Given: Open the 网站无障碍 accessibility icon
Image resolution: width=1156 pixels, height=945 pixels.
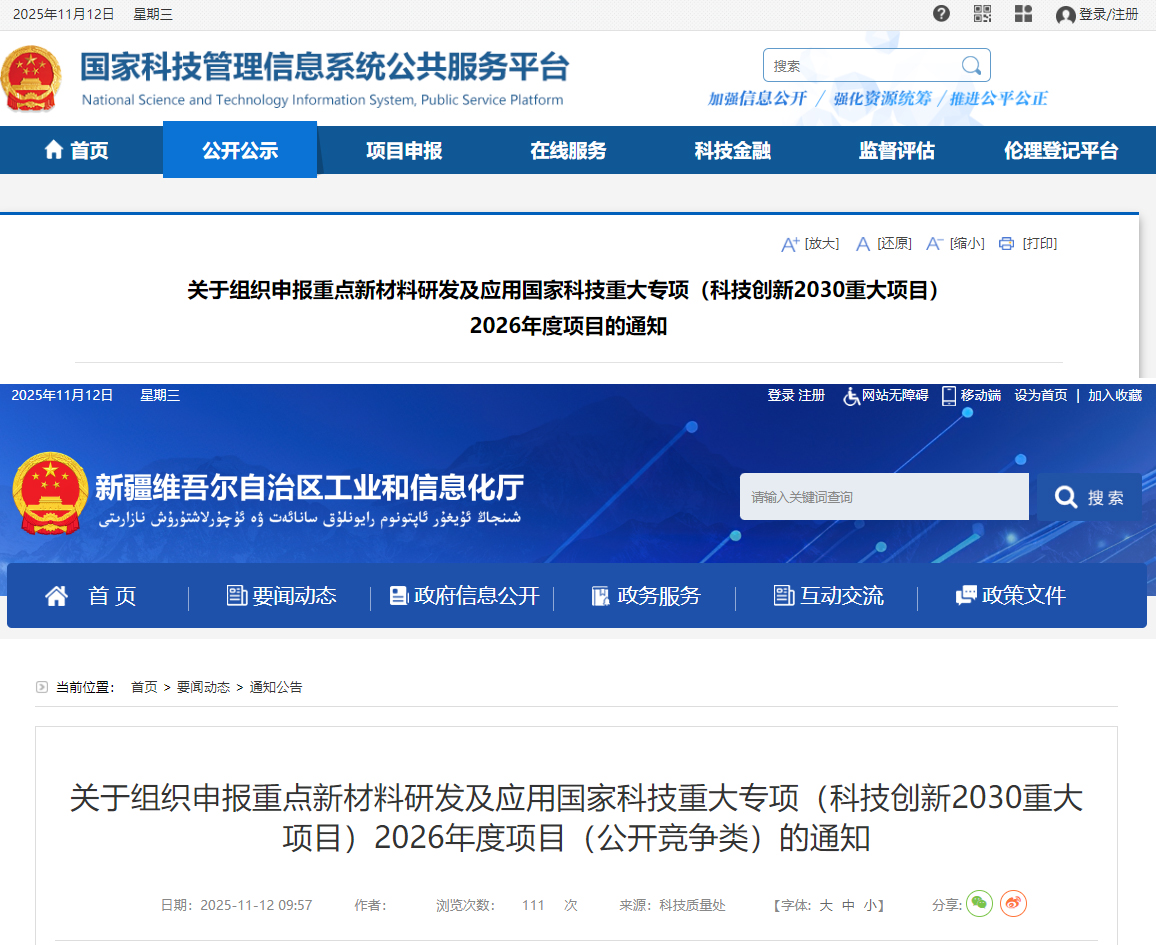Looking at the screenshot, I should tap(851, 396).
